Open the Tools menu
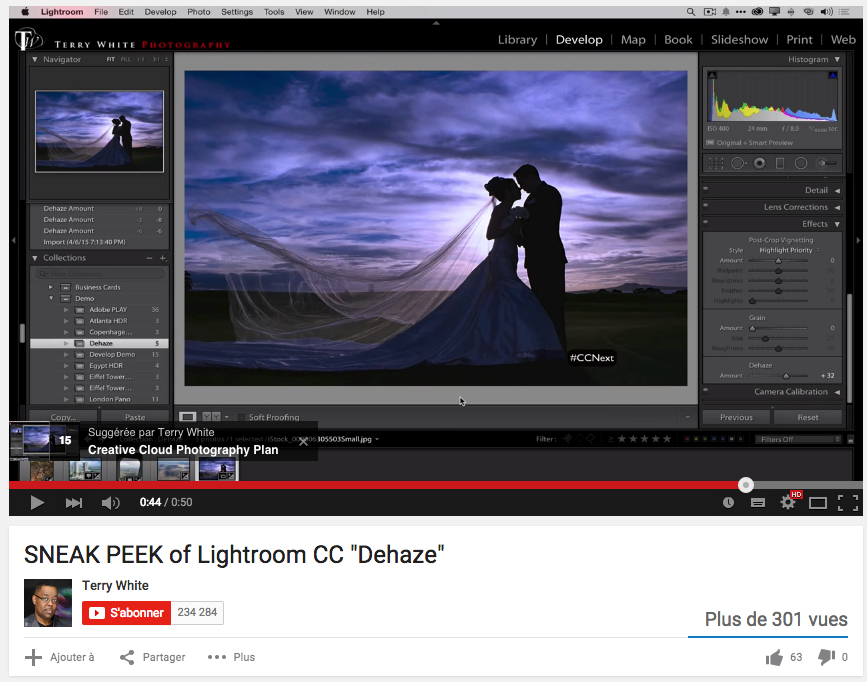The height and width of the screenshot is (682, 867). click(274, 12)
